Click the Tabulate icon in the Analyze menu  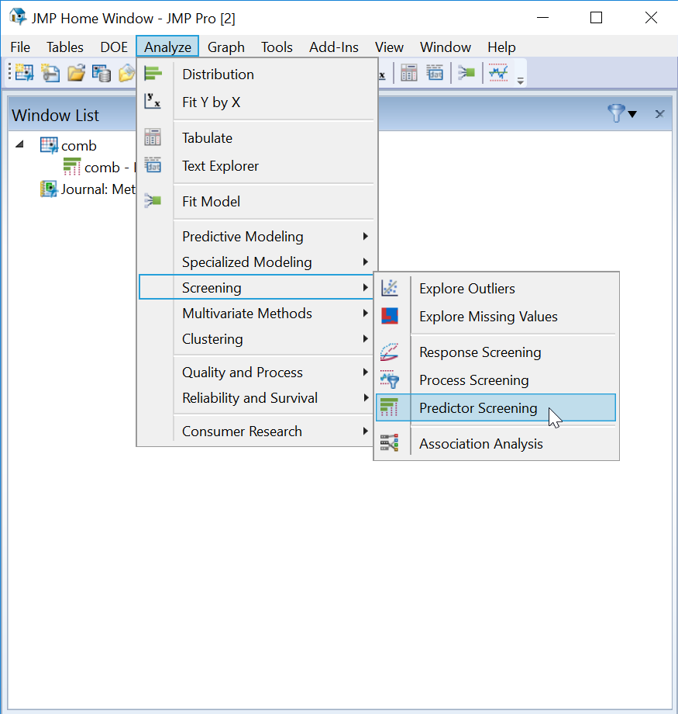[x=153, y=137]
